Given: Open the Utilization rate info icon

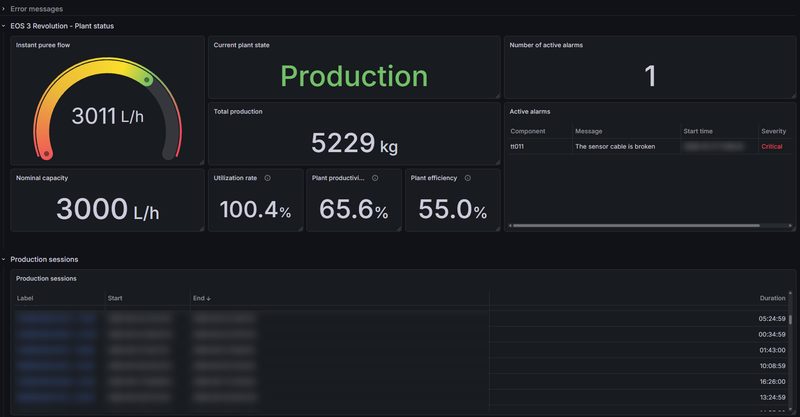Looking at the screenshot, I should 267,178.
